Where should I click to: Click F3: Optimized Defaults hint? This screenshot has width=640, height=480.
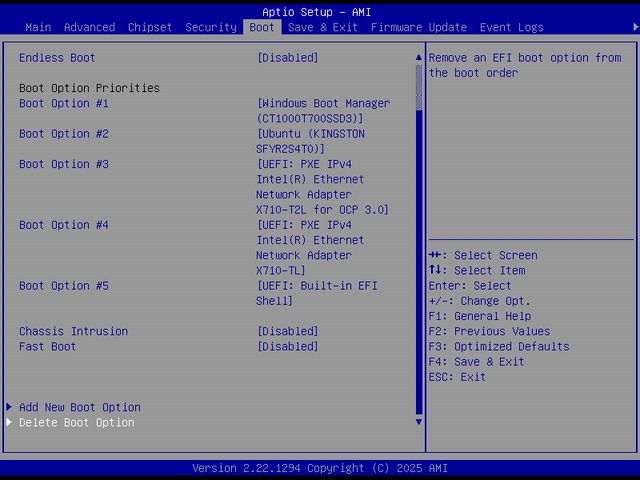(499, 347)
